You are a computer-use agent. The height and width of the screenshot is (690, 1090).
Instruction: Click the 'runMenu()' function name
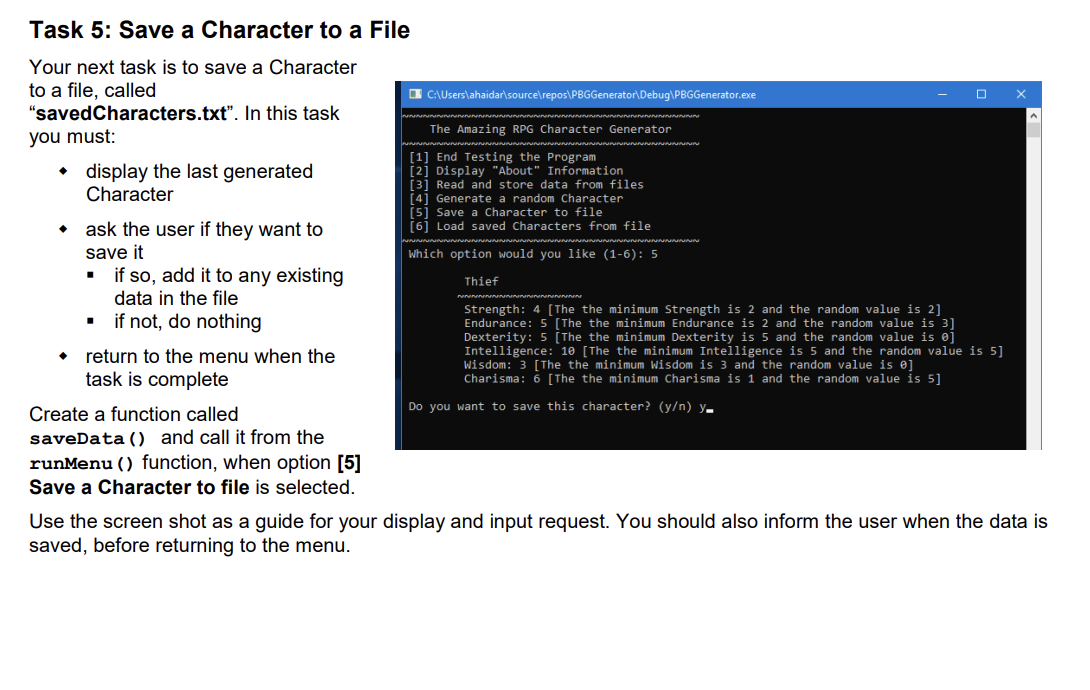click(81, 463)
